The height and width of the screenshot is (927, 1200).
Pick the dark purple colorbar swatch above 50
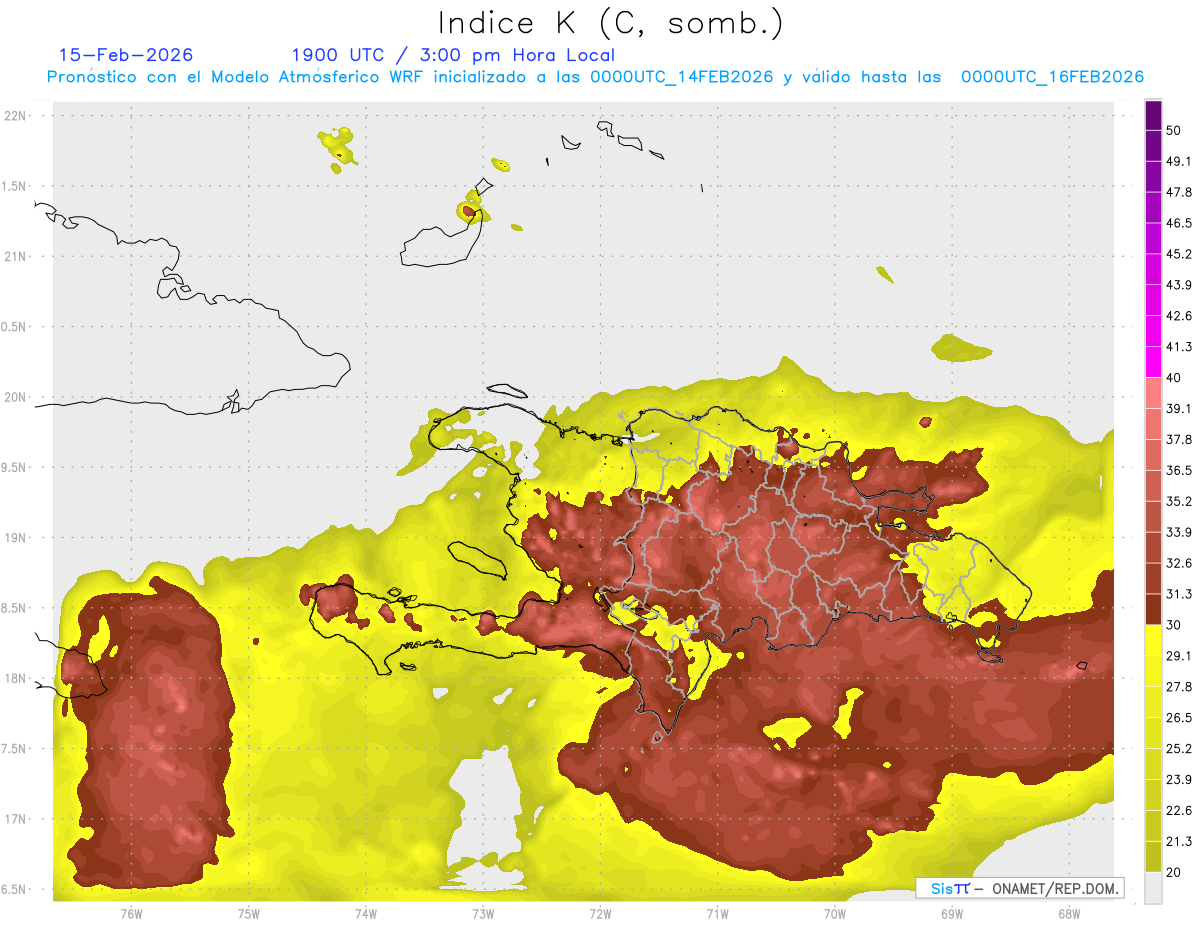[1153, 116]
